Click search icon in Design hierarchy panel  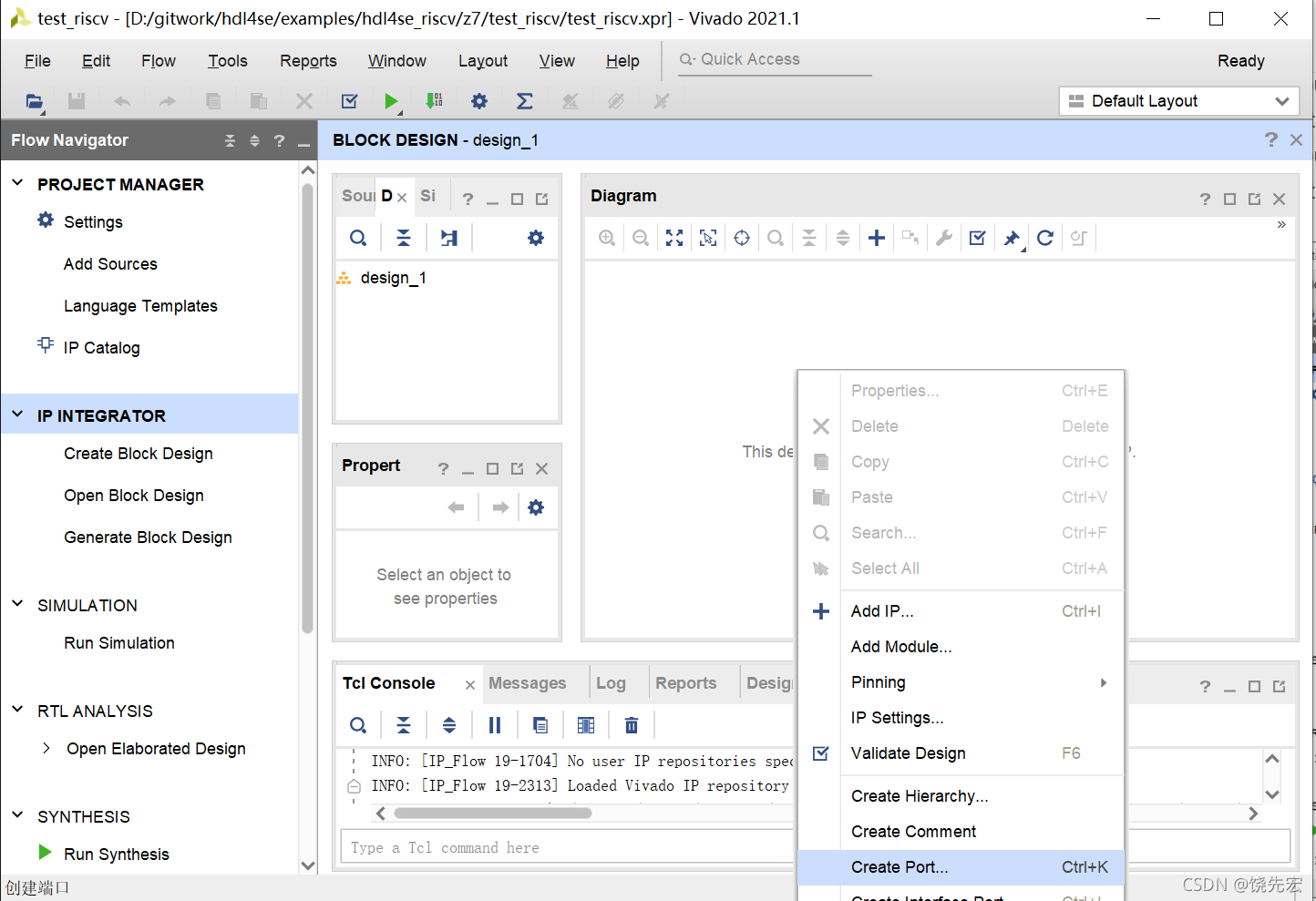pos(358,238)
